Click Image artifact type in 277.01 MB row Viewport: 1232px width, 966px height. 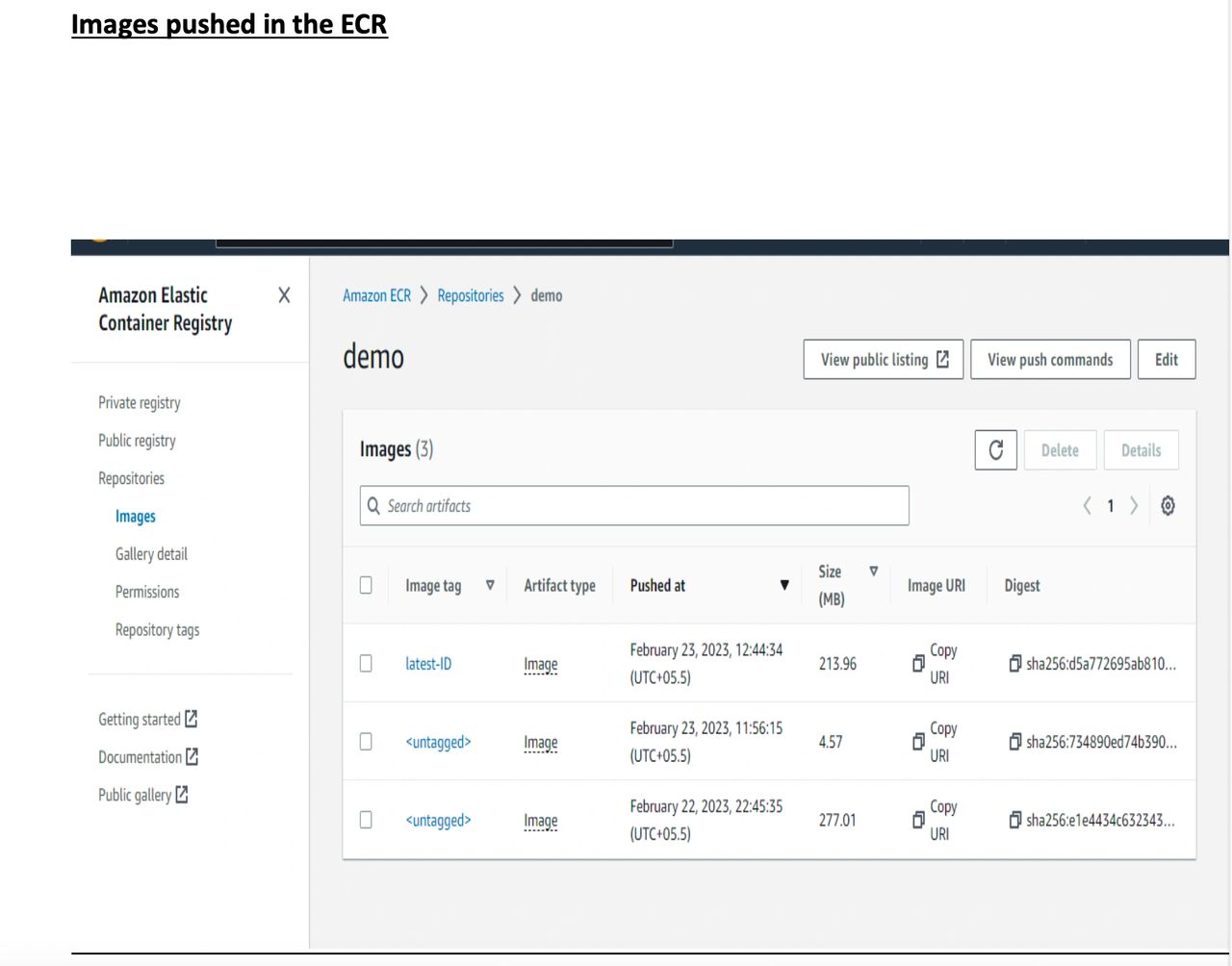541,821
